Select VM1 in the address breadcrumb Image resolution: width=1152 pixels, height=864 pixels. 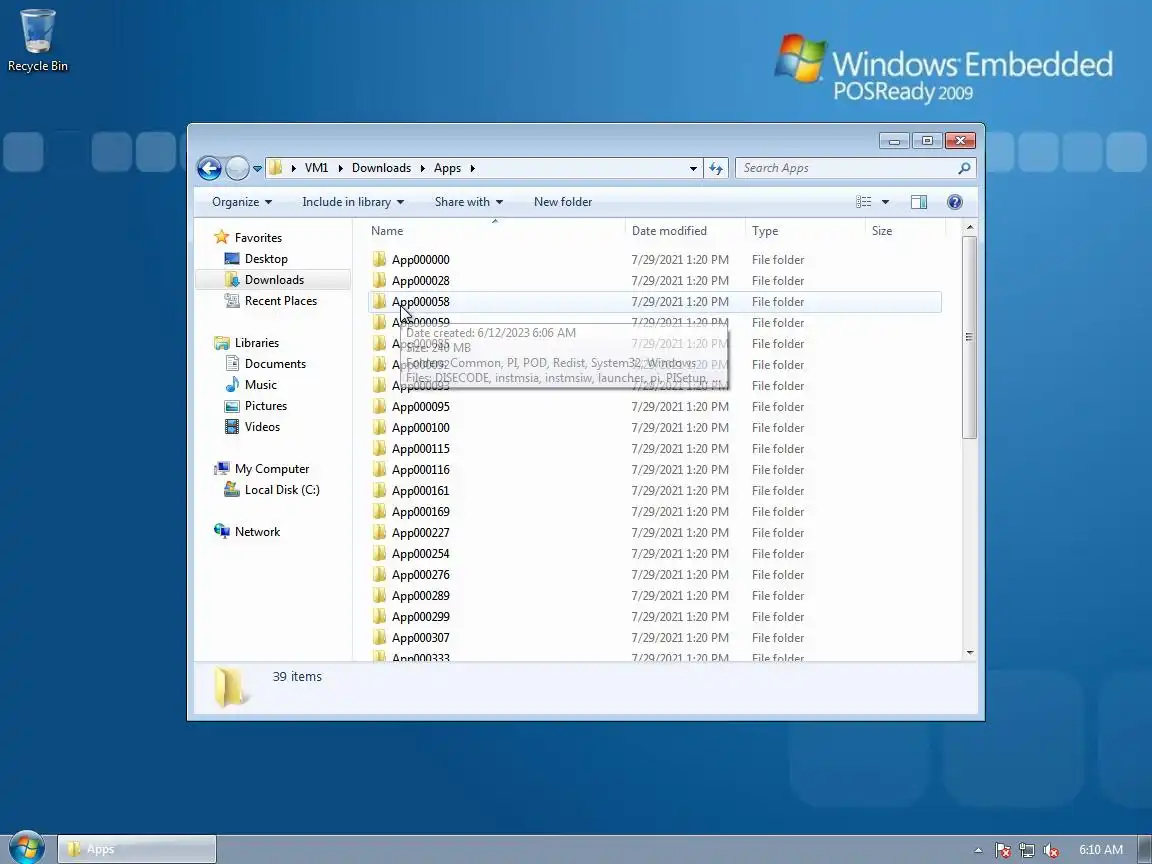[317, 168]
